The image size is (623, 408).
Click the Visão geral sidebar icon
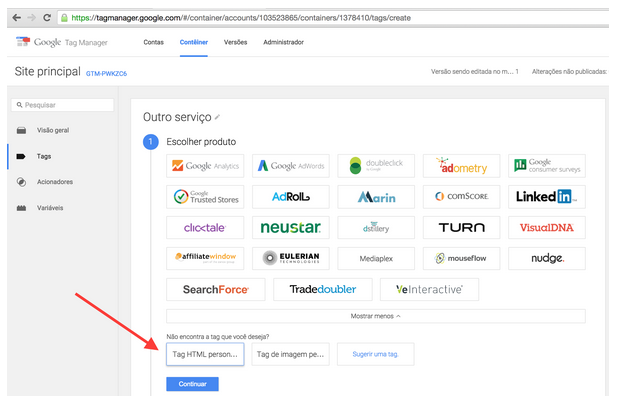(x=21, y=130)
